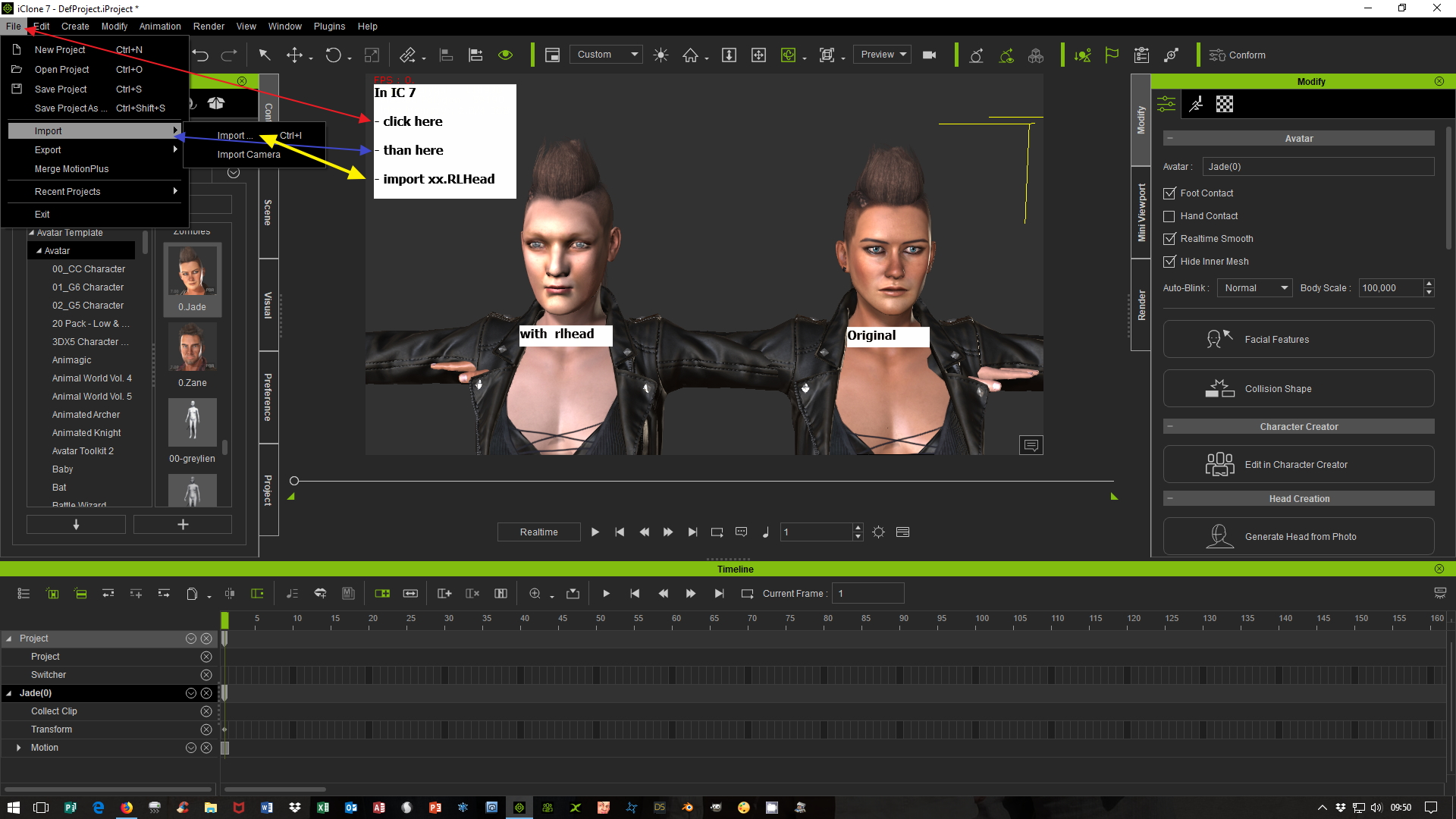
Task: Click the Conform toolbar button
Action: [x=1238, y=55]
